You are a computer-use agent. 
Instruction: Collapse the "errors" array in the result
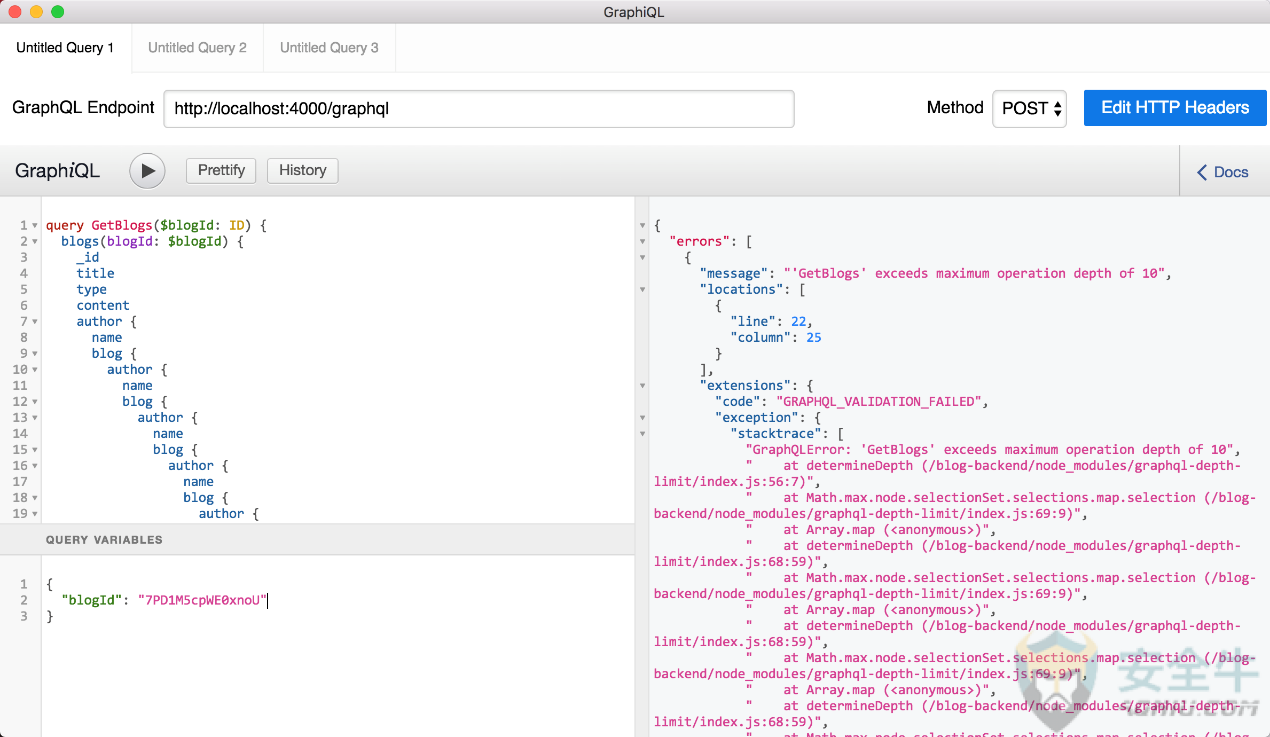coord(642,242)
